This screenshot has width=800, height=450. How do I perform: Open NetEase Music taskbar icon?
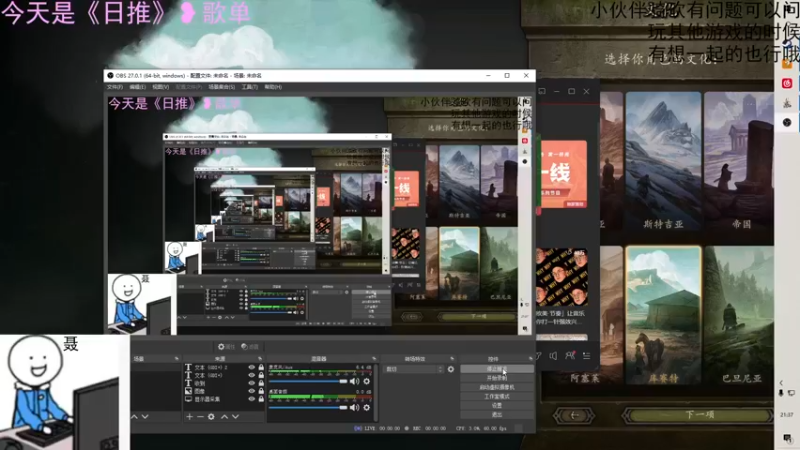tap(787, 83)
